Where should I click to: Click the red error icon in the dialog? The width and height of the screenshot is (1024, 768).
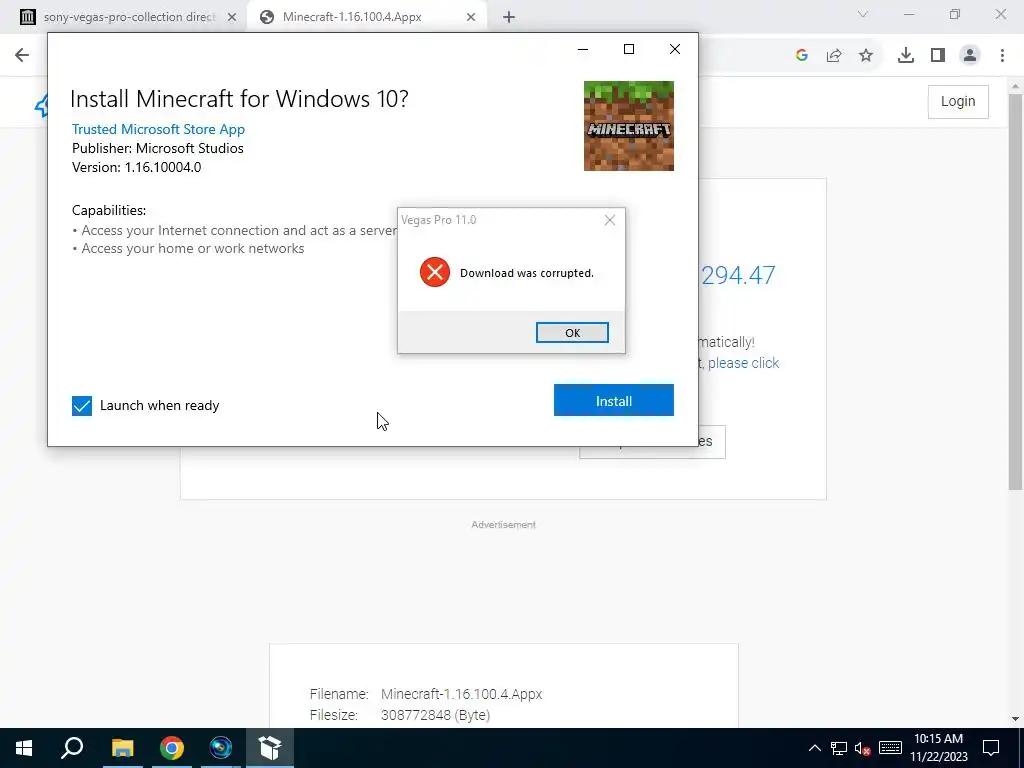(435, 272)
